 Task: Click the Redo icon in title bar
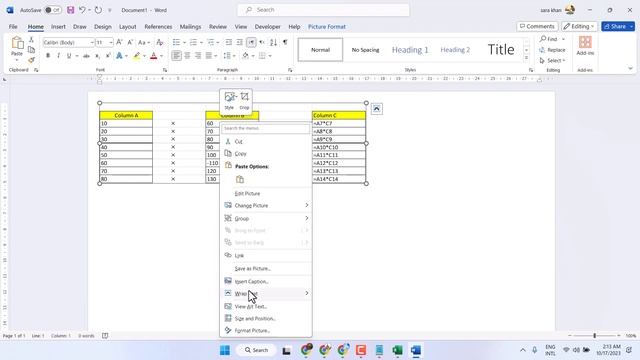(x=98, y=10)
